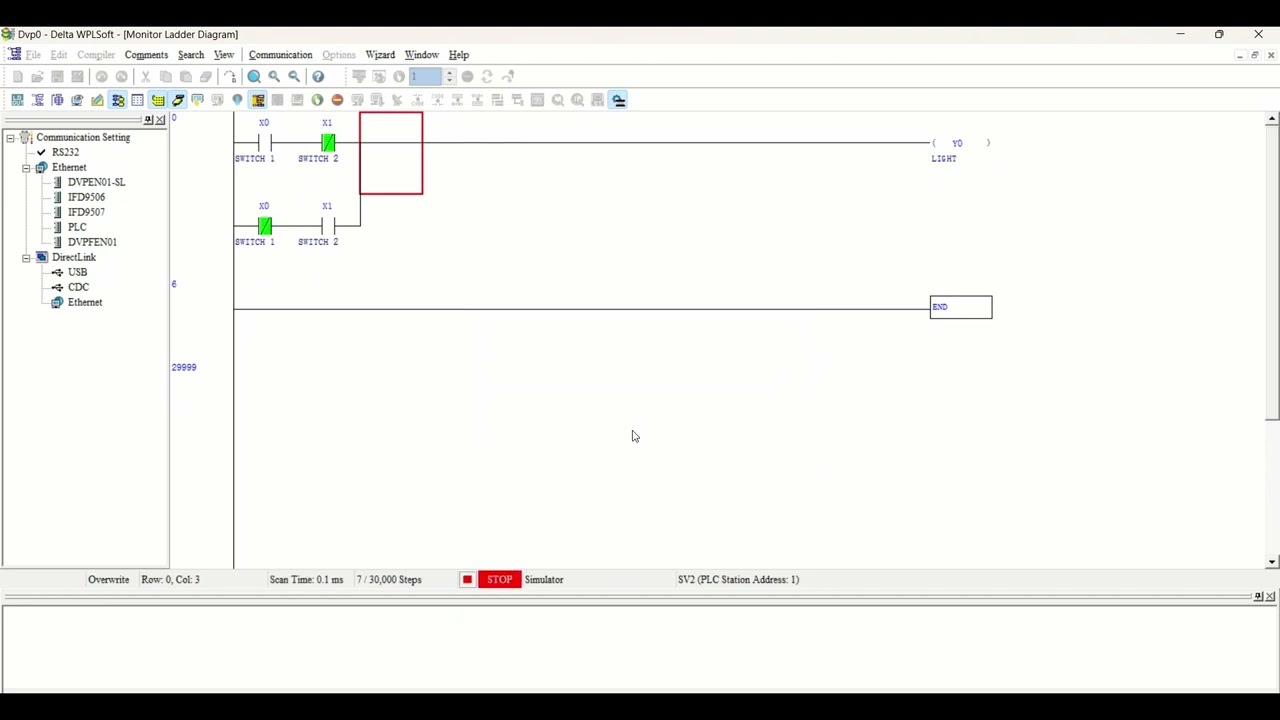Image resolution: width=1280 pixels, height=720 pixels.
Task: Pin the communication setting side panel
Action: click(x=148, y=120)
